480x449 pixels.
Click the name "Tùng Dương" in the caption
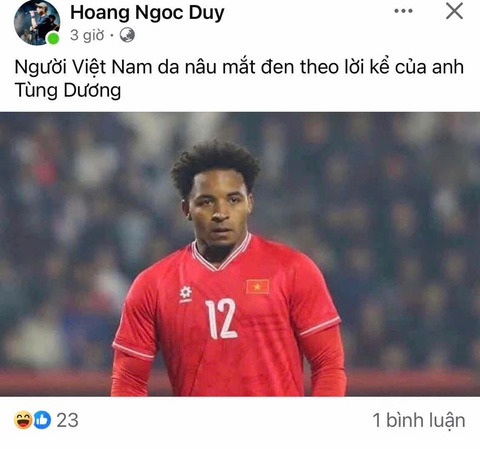(68, 90)
